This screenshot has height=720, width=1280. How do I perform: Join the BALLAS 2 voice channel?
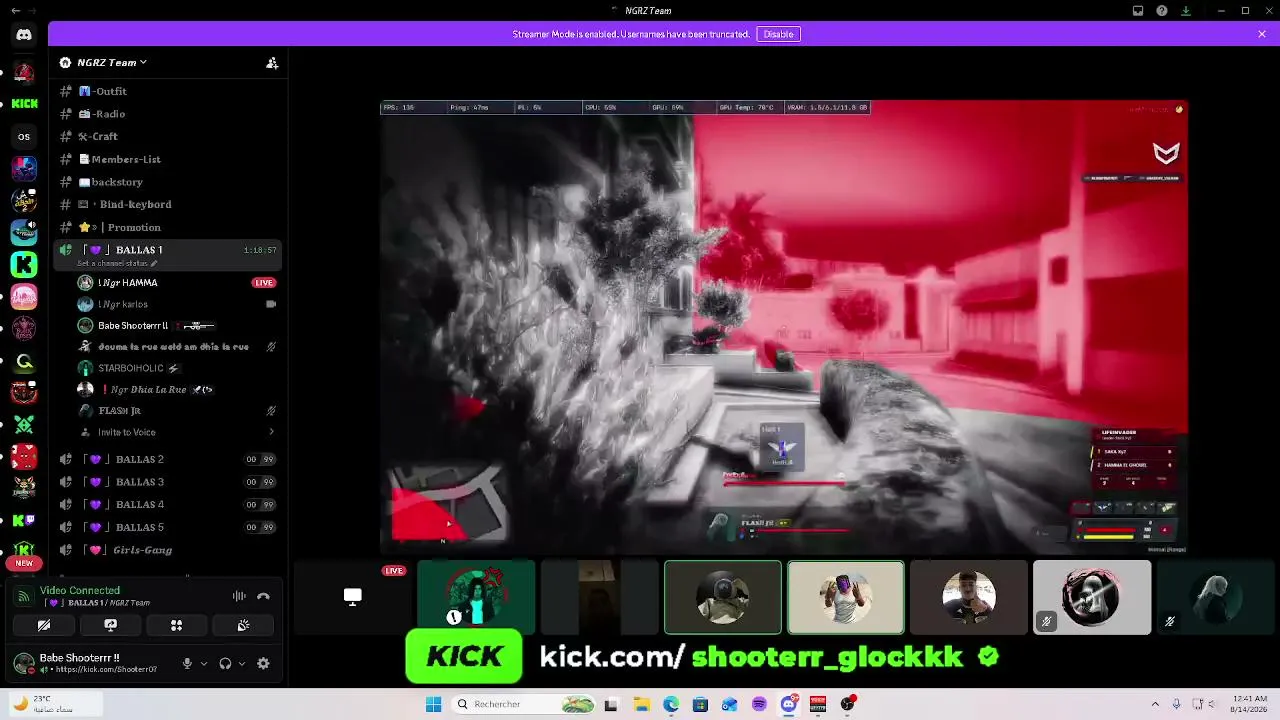pos(168,459)
